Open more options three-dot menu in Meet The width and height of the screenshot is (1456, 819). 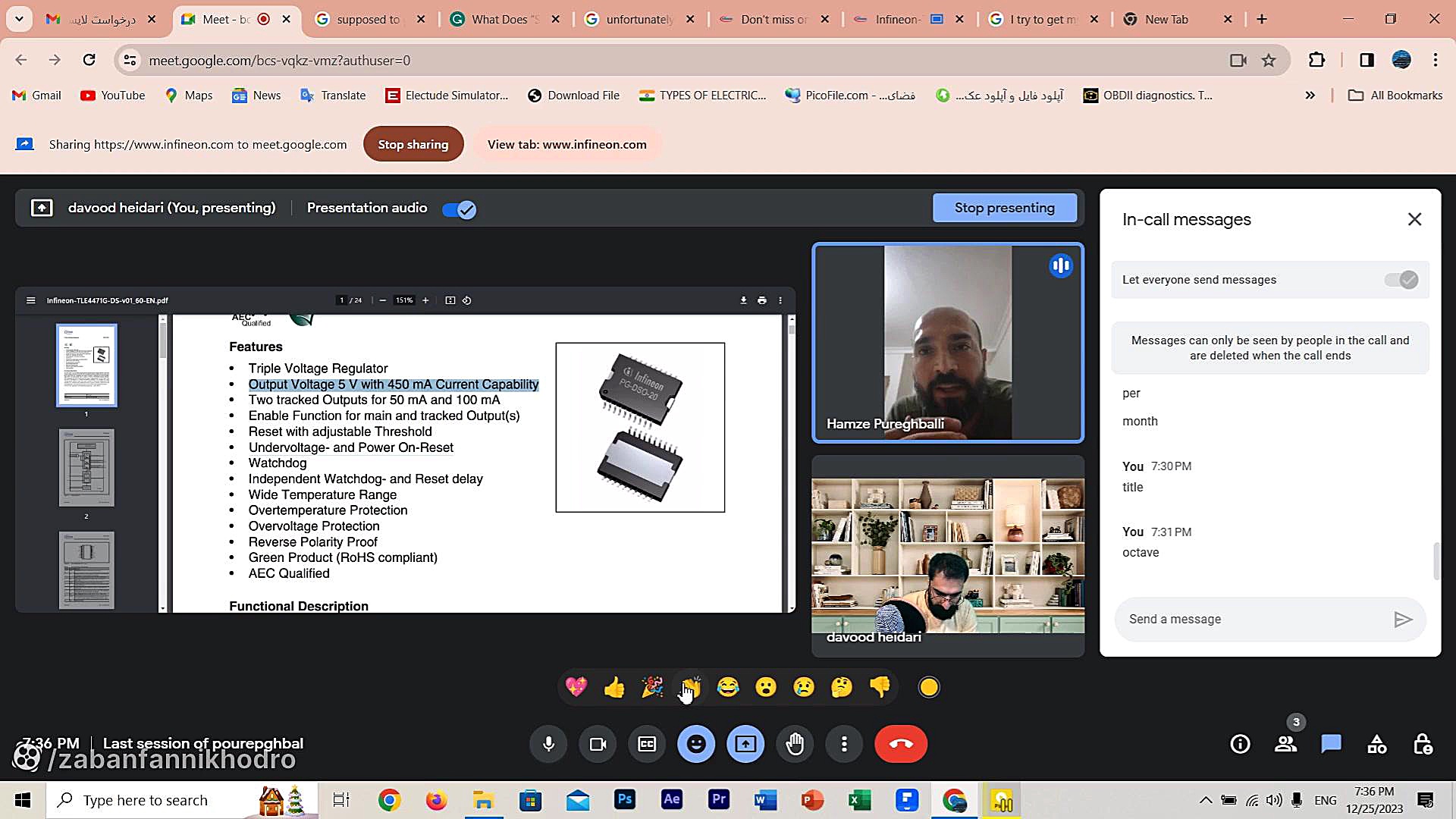pyautogui.click(x=844, y=744)
